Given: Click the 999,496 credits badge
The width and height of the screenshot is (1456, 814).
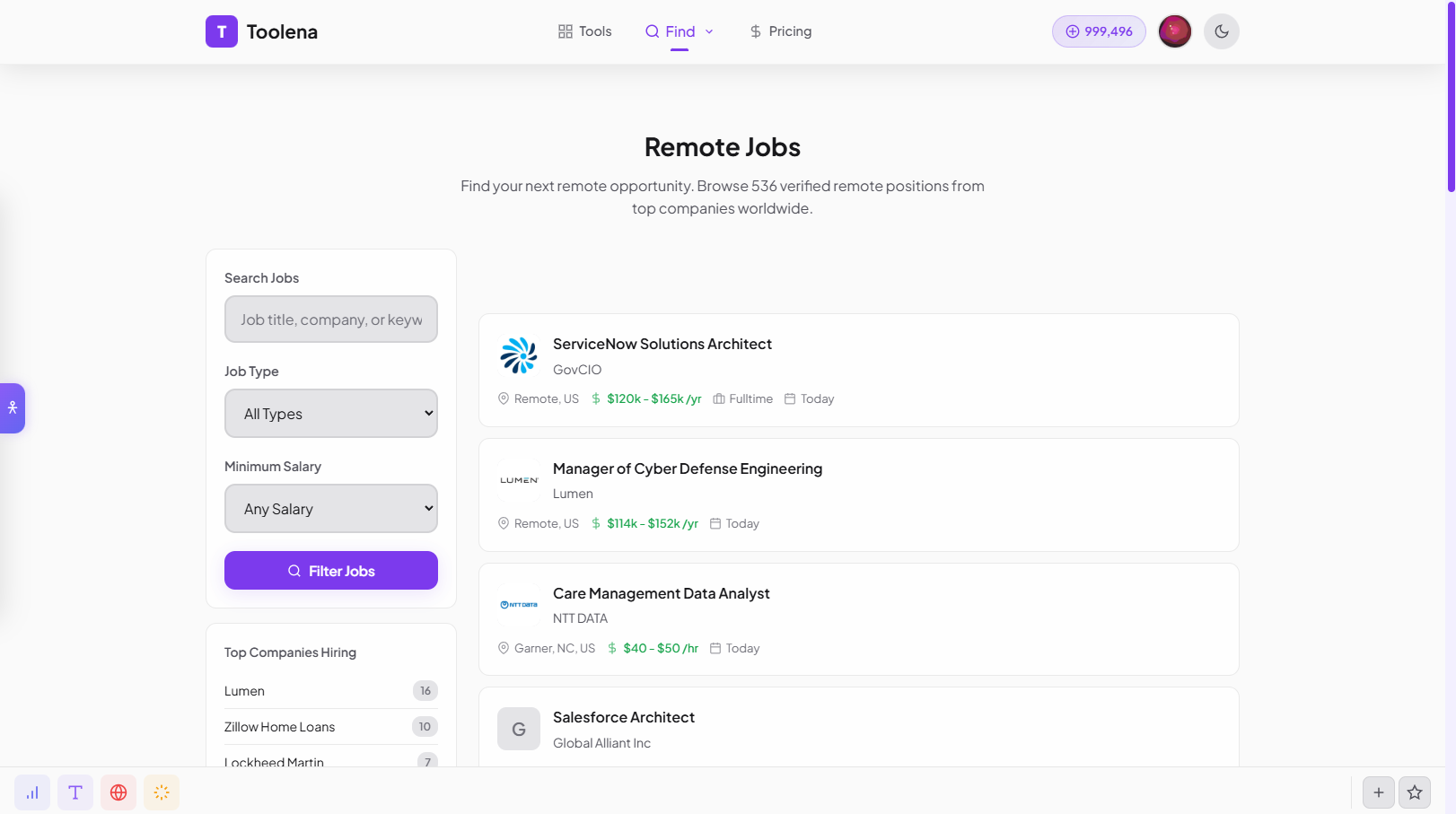Looking at the screenshot, I should click(1099, 31).
